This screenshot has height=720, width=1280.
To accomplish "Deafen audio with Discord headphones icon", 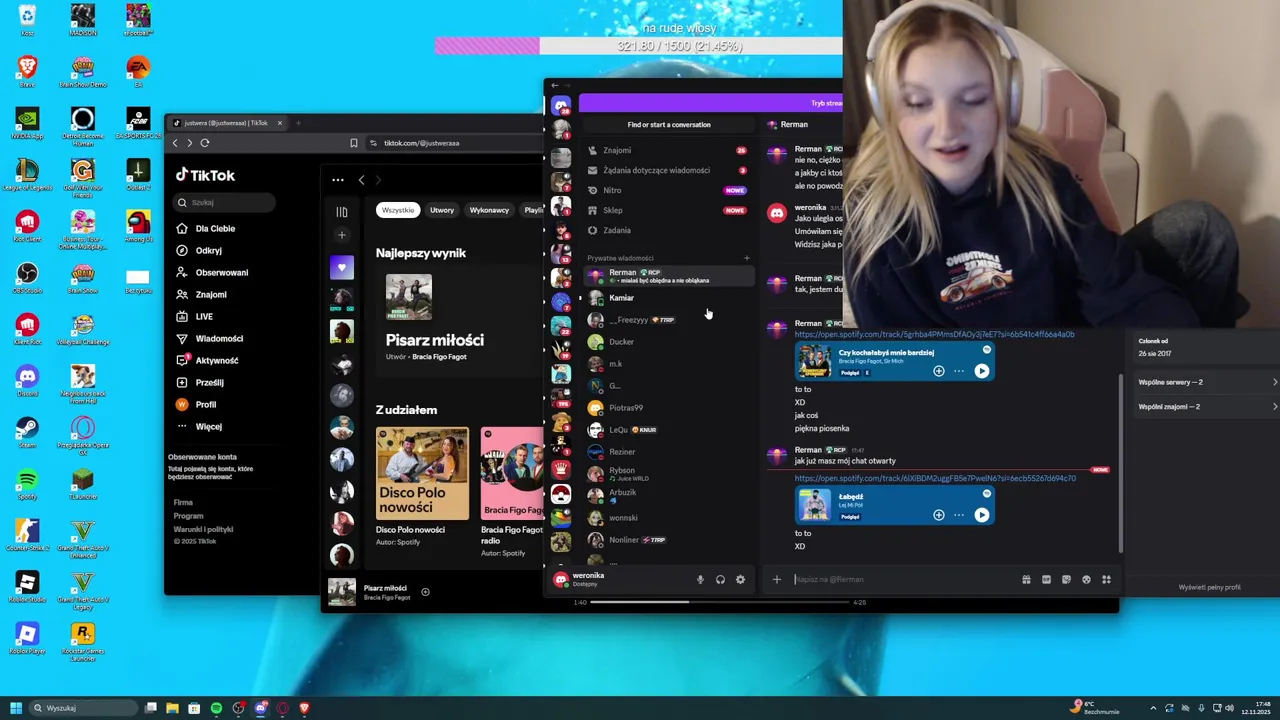I will [x=720, y=580].
